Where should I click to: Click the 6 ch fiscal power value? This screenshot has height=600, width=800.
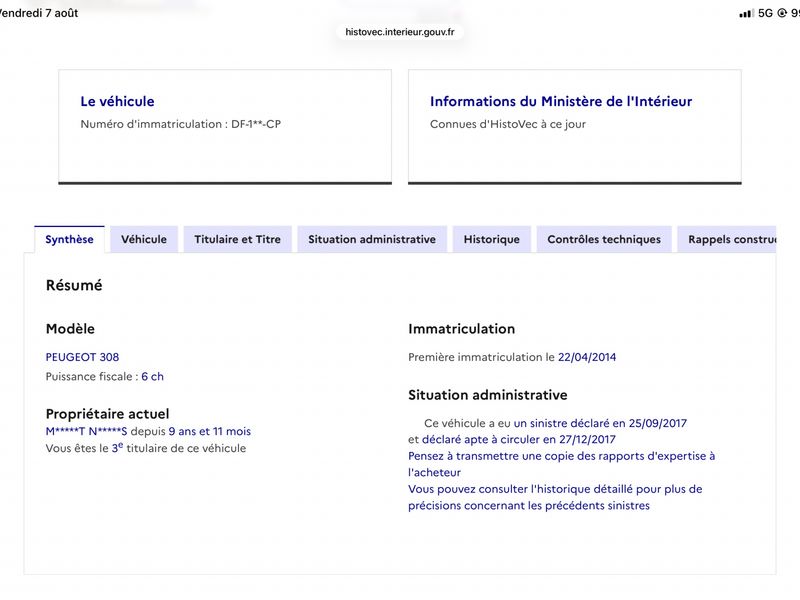point(153,377)
